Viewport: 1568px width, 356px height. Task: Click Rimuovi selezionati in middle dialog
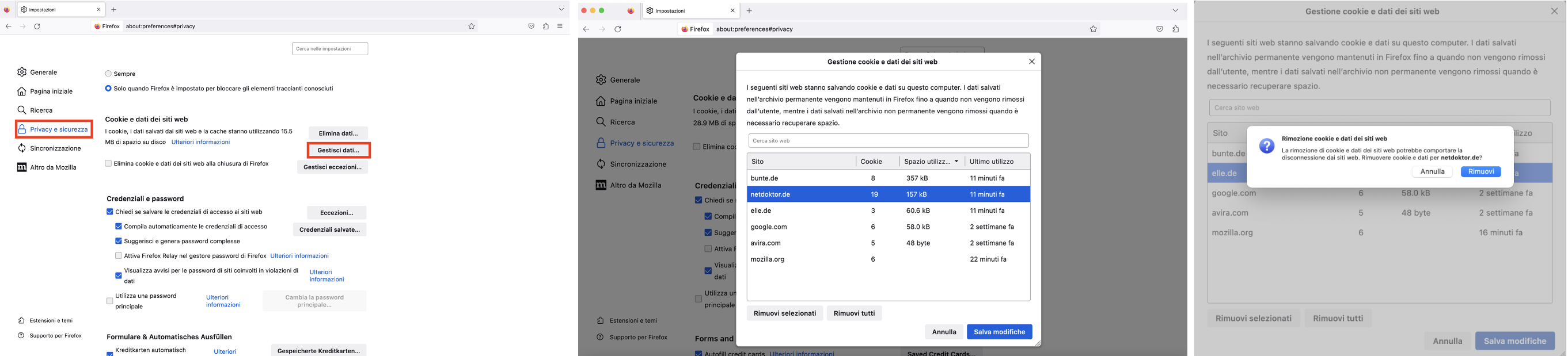click(x=785, y=313)
